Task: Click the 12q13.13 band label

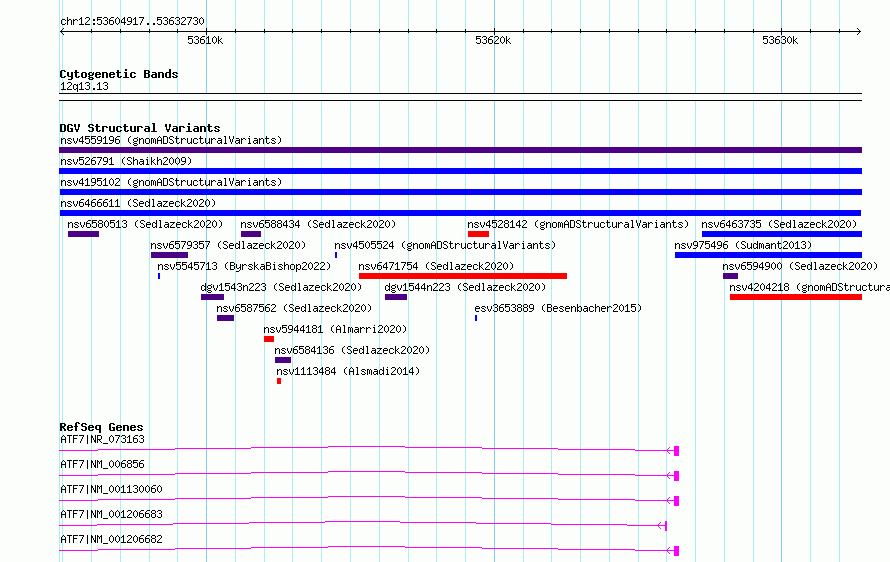Action: click(x=84, y=86)
